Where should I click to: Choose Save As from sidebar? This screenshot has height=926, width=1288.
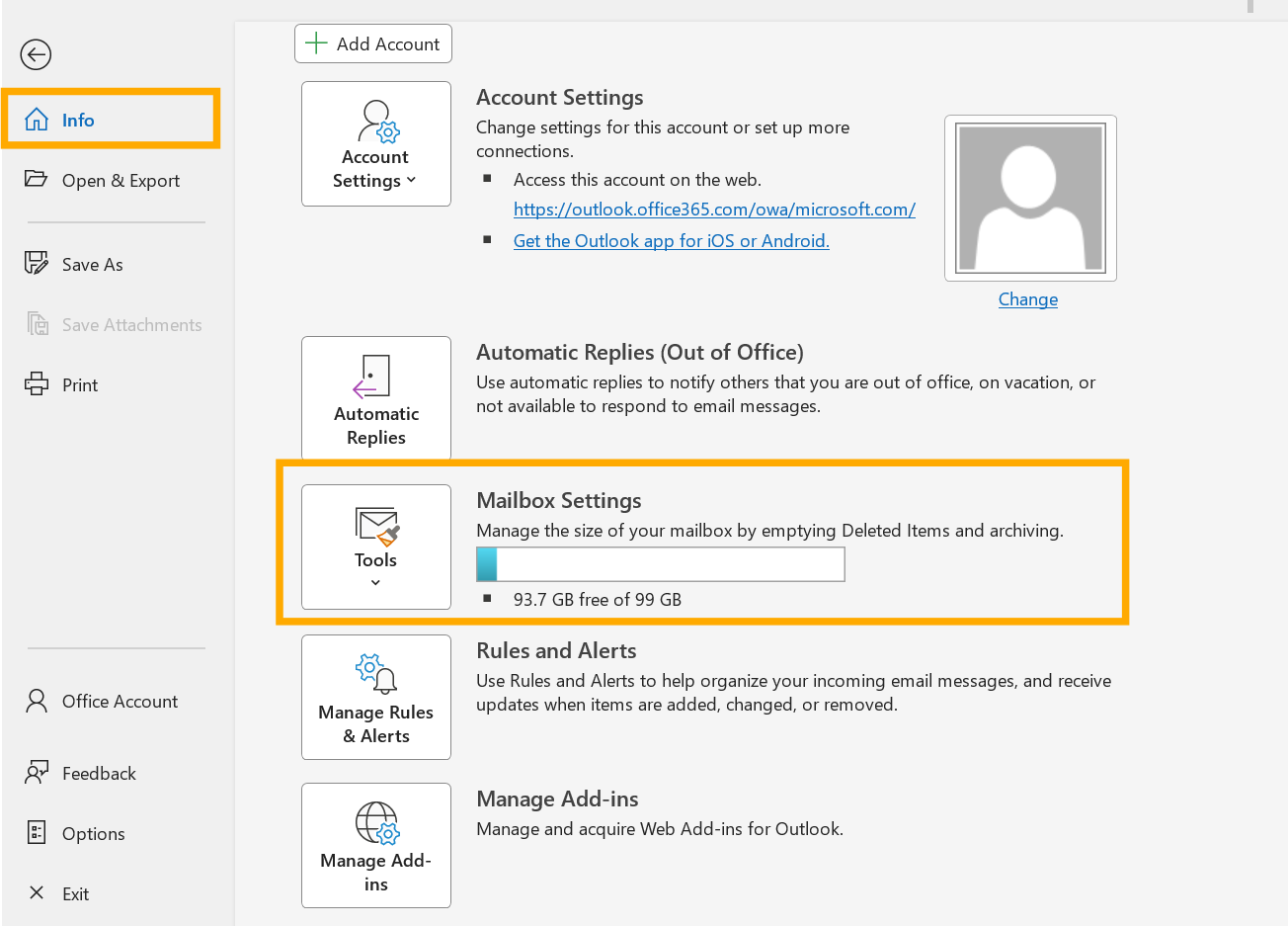pos(92,265)
